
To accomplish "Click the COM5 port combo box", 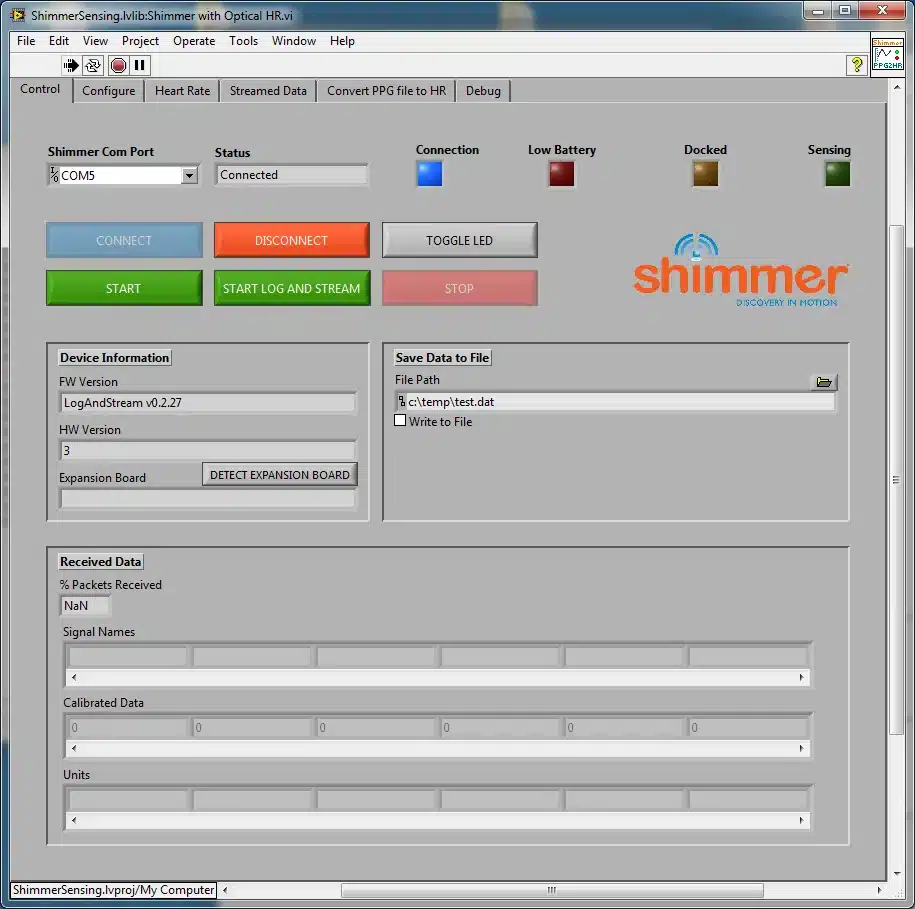I will 123,175.
